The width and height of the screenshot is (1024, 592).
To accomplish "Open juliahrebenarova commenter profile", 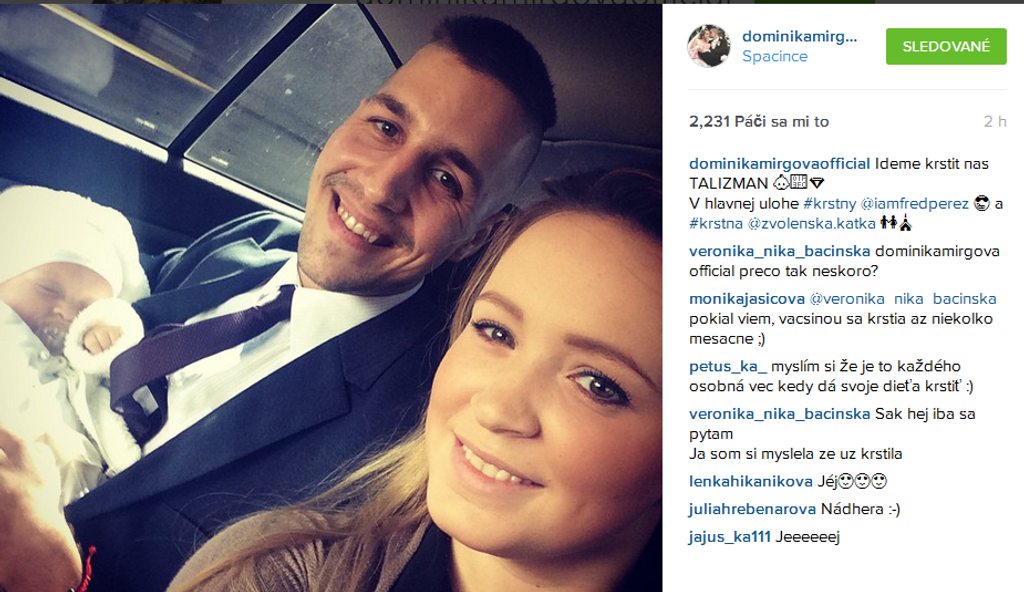I will click(752, 509).
